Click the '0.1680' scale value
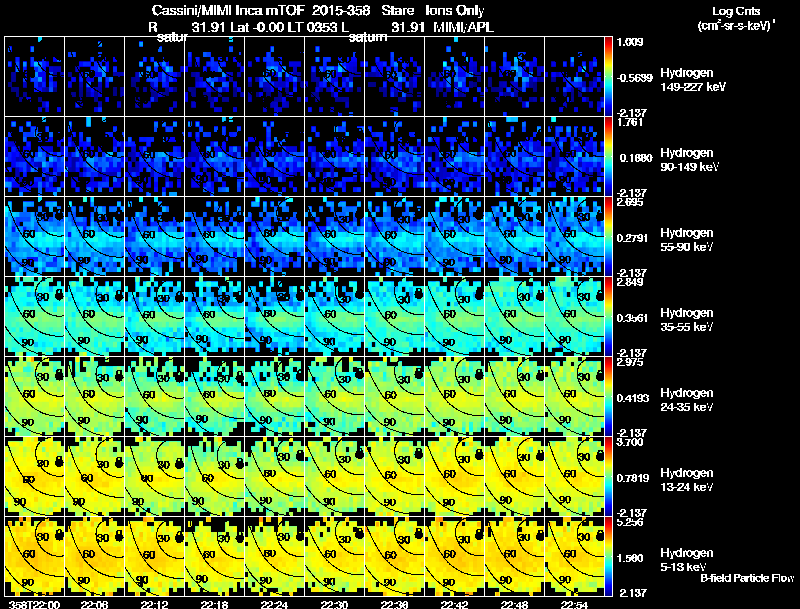The image size is (800, 609). 636,158
